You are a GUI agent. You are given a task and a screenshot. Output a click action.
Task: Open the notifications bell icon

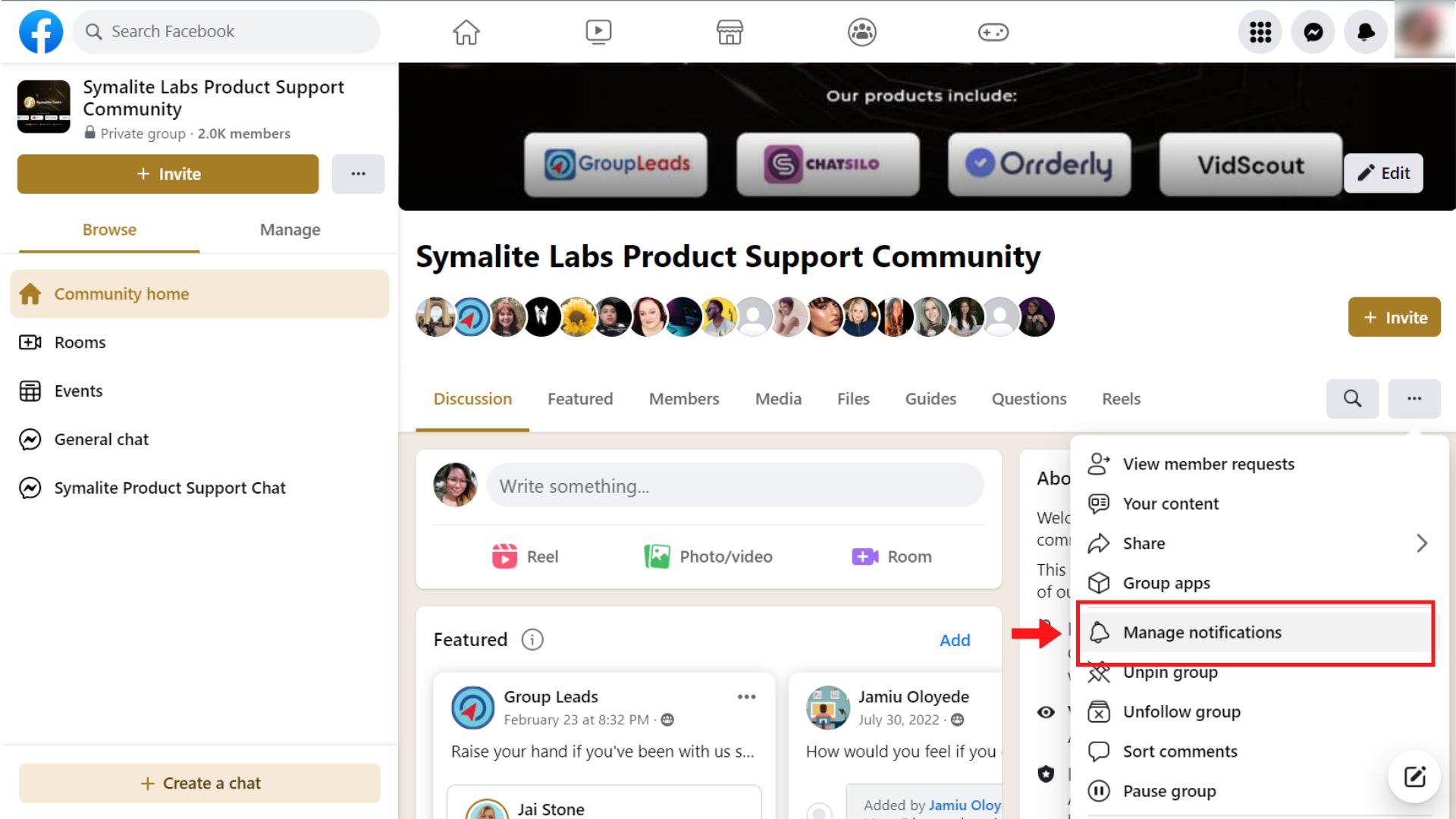[1365, 32]
